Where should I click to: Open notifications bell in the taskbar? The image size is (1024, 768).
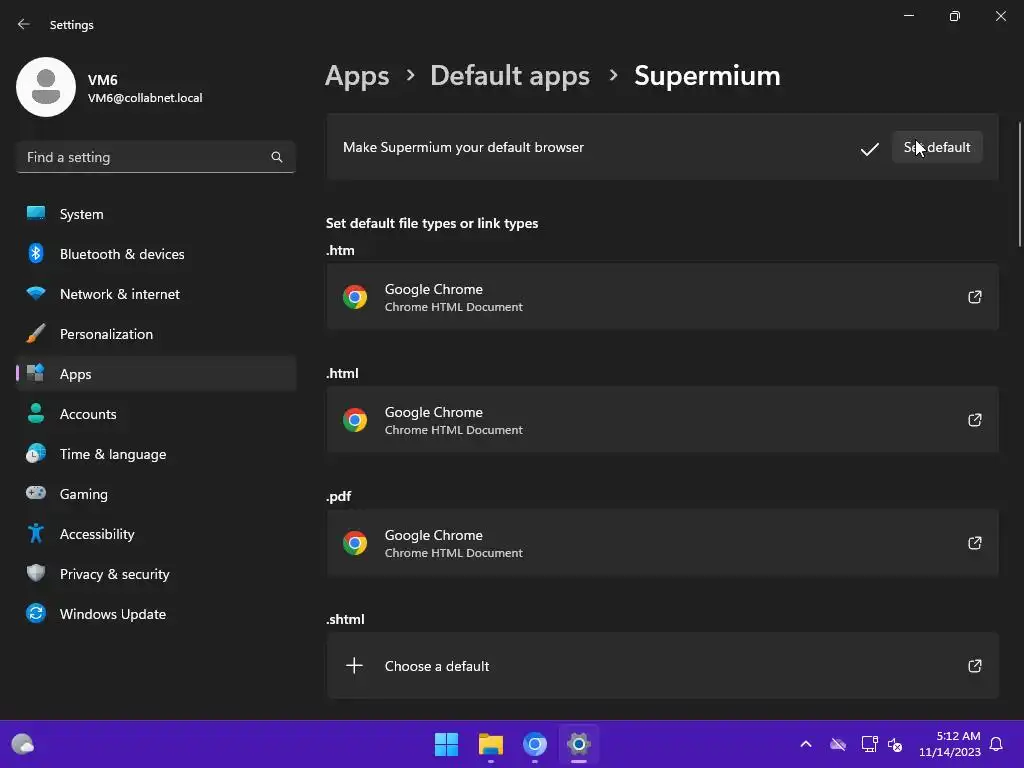pos(997,744)
